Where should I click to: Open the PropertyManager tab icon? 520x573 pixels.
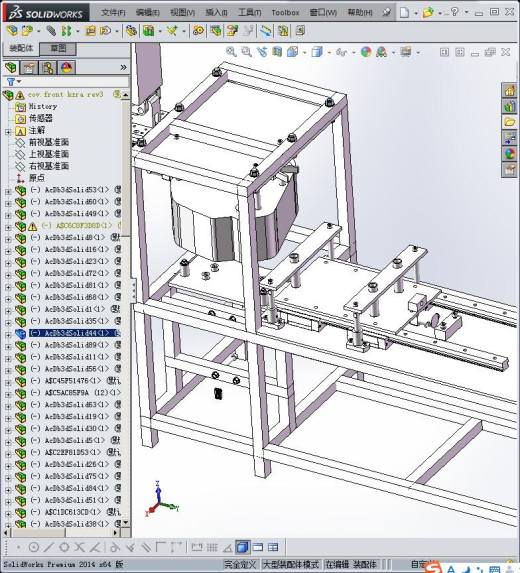click(29, 68)
